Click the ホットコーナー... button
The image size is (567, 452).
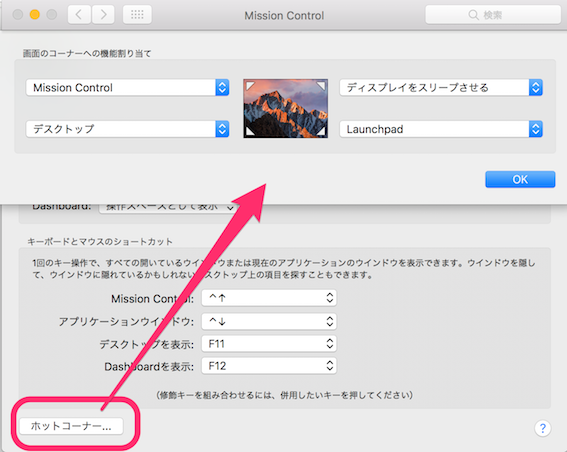[x=71, y=426]
